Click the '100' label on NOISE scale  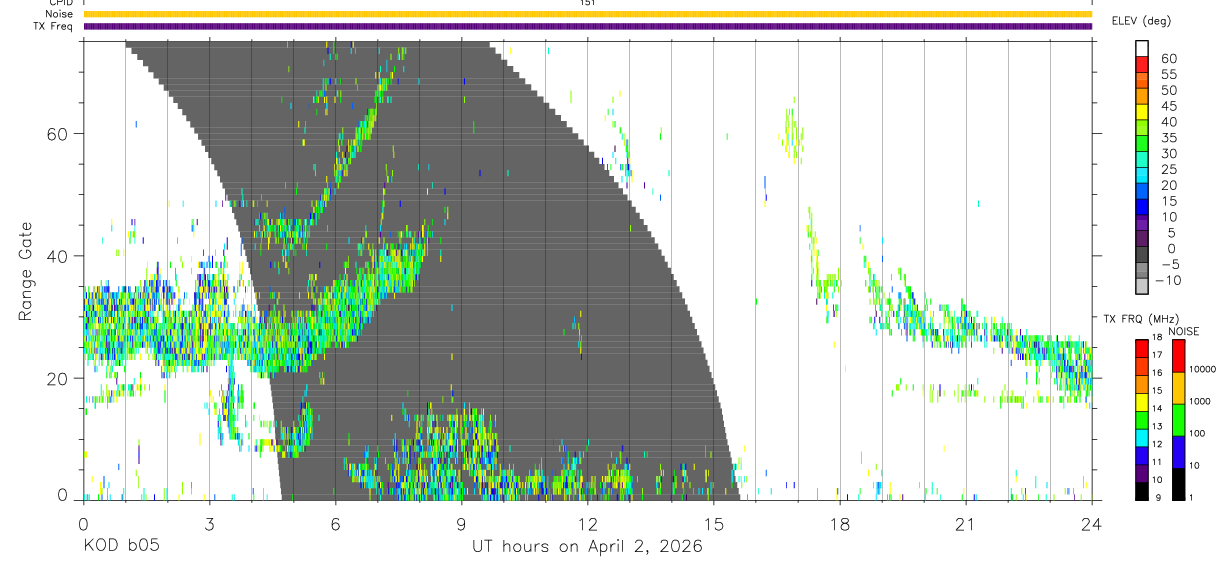coord(1195,433)
